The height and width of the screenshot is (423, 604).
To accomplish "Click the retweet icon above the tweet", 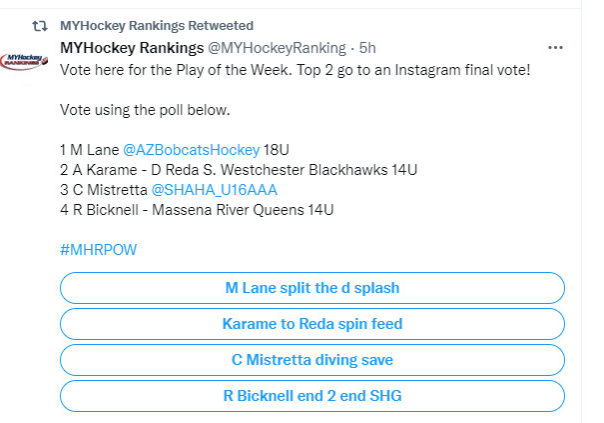I will point(40,26).
